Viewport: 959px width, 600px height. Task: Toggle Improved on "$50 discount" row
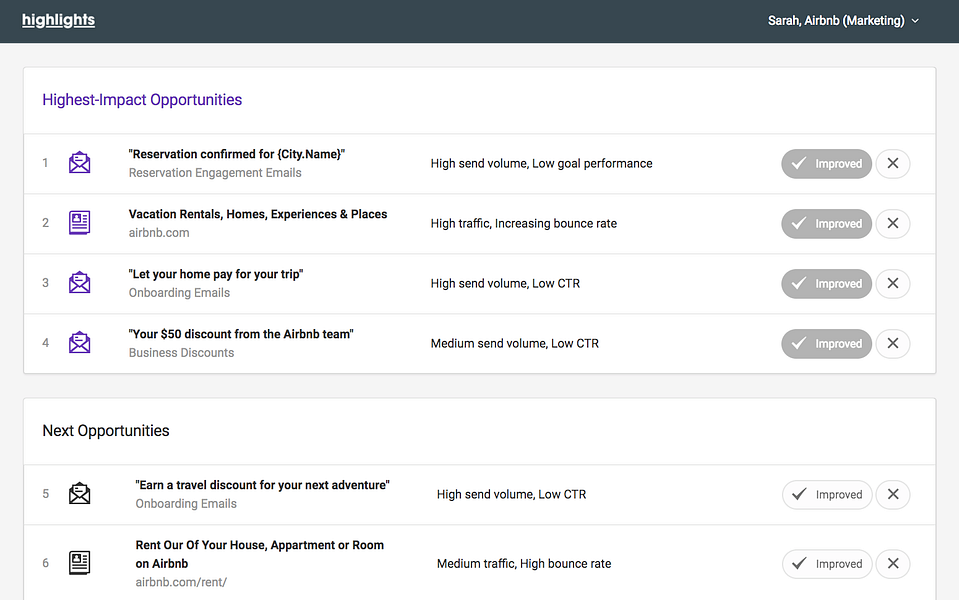pyautogui.click(x=826, y=343)
